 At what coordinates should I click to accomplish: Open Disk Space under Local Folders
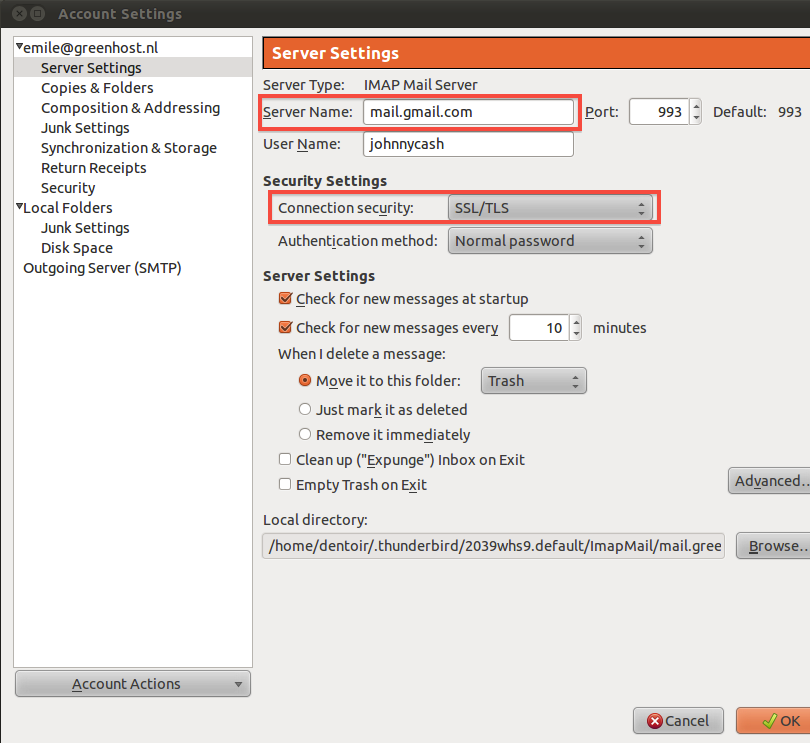pos(76,248)
